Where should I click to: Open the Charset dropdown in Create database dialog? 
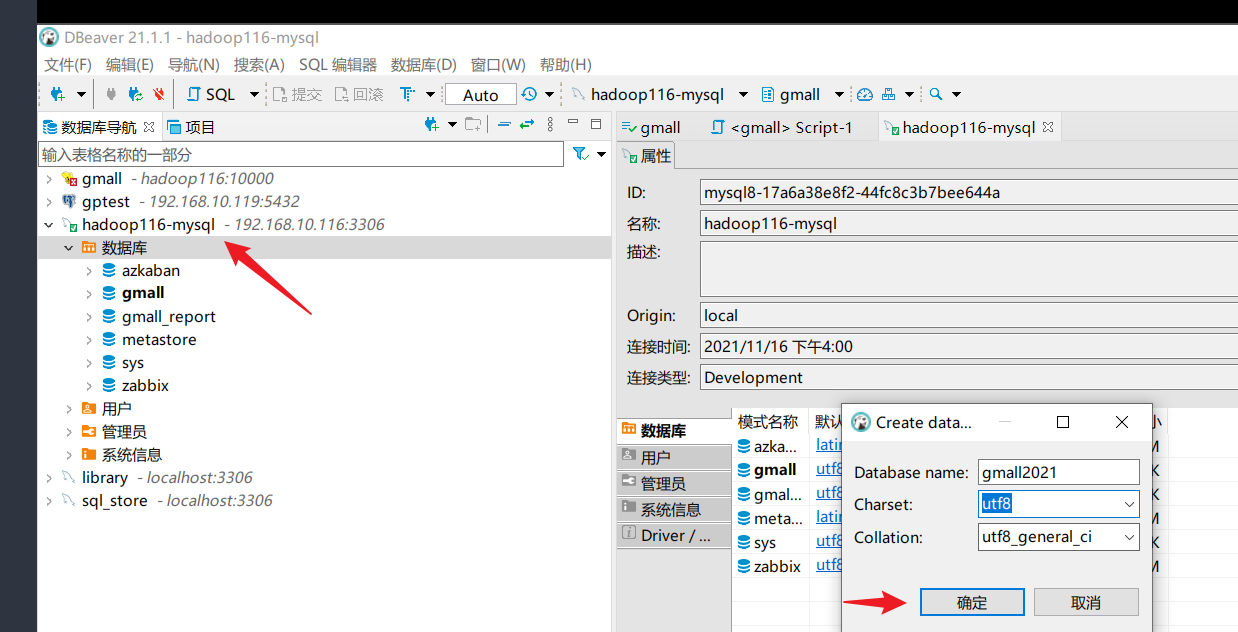pyautogui.click(x=1129, y=505)
